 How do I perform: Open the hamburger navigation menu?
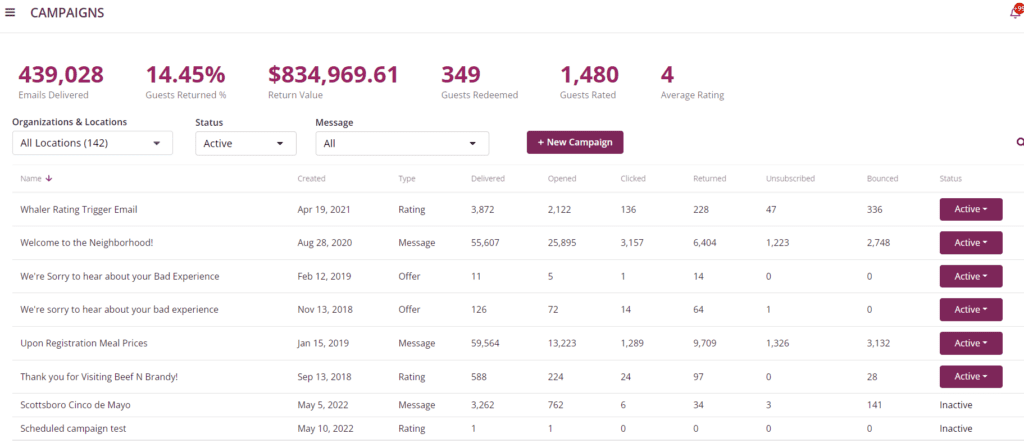click(10, 13)
